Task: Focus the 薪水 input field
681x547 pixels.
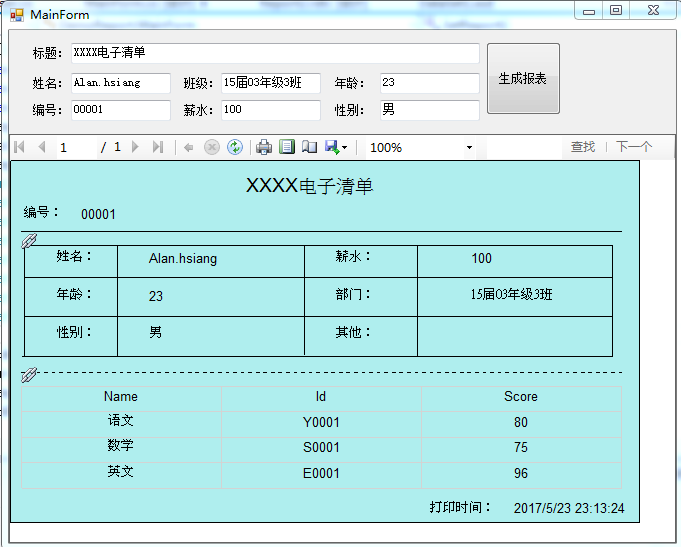Action: (271, 110)
